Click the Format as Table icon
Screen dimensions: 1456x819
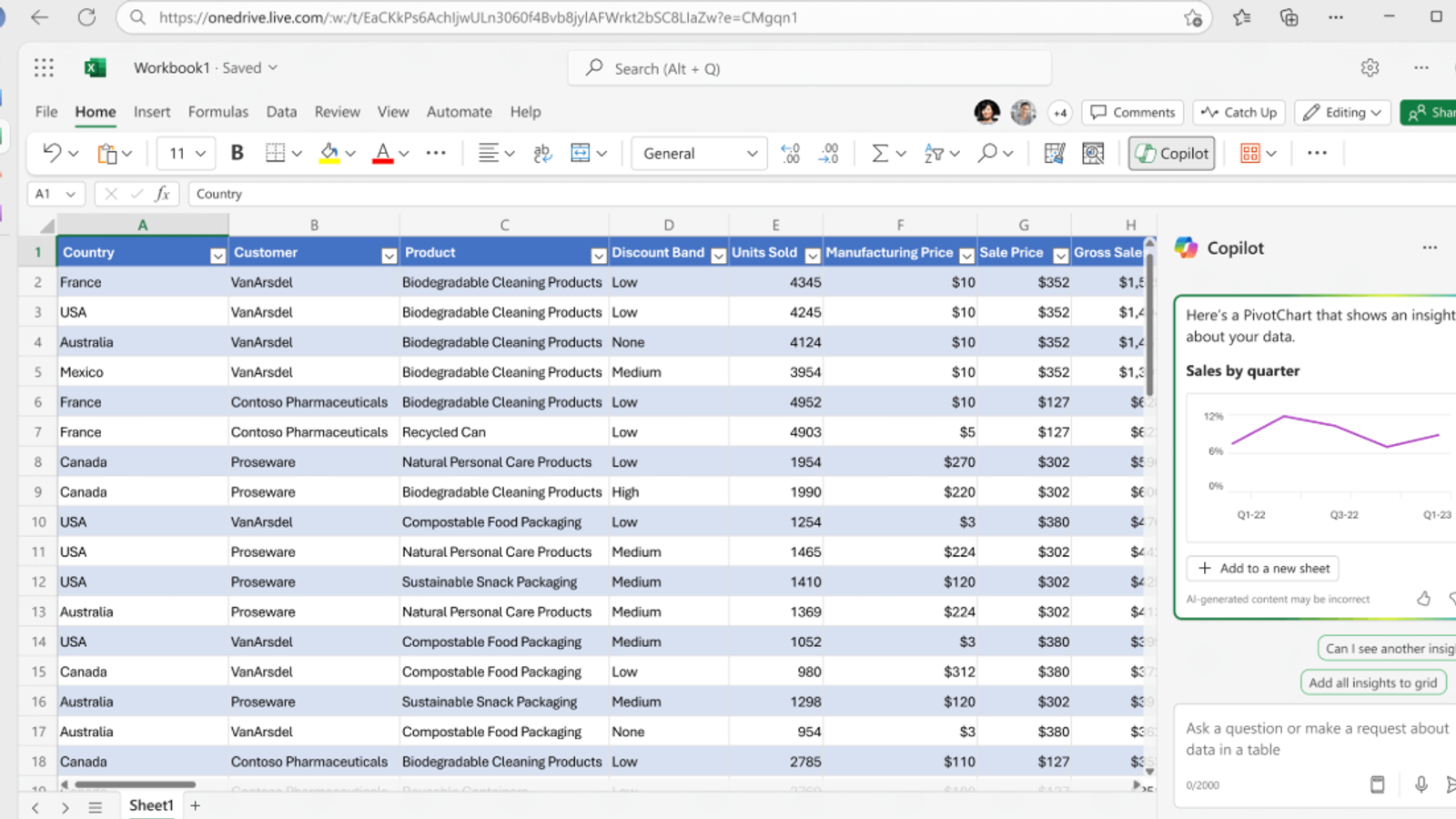1055,153
